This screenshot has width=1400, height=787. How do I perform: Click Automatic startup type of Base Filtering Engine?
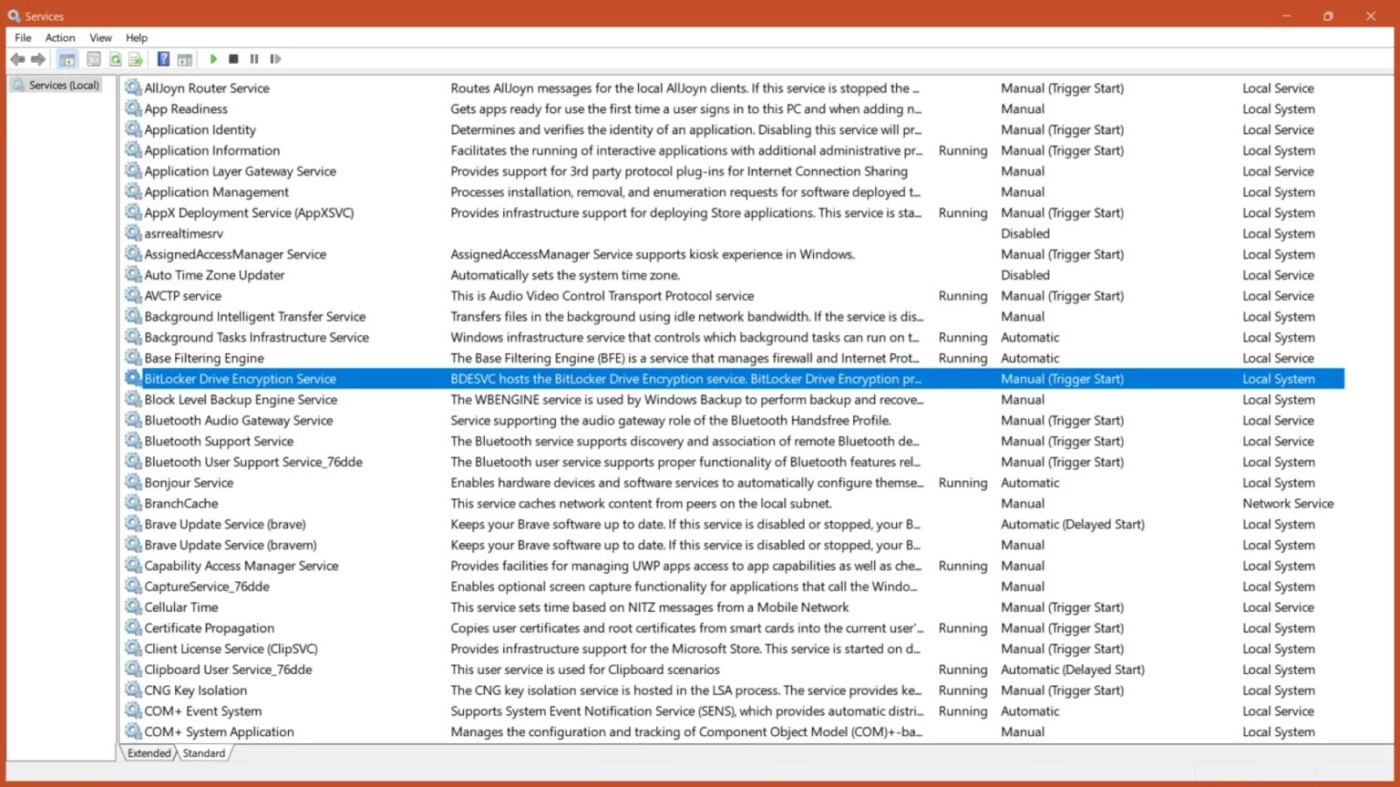pos(1030,358)
